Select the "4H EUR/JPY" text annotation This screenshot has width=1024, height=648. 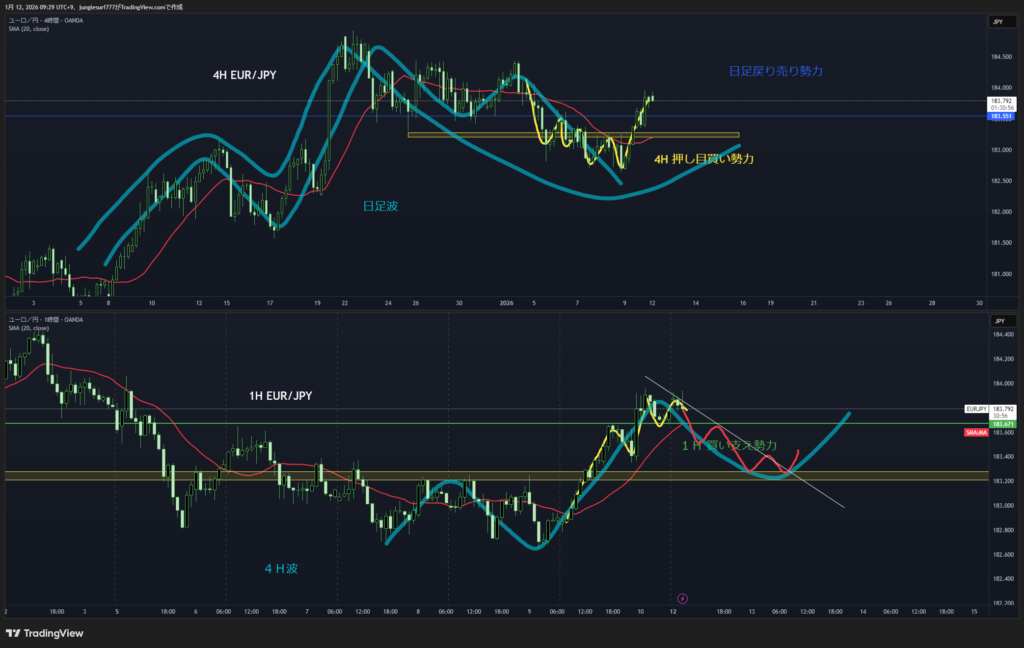coord(243,74)
